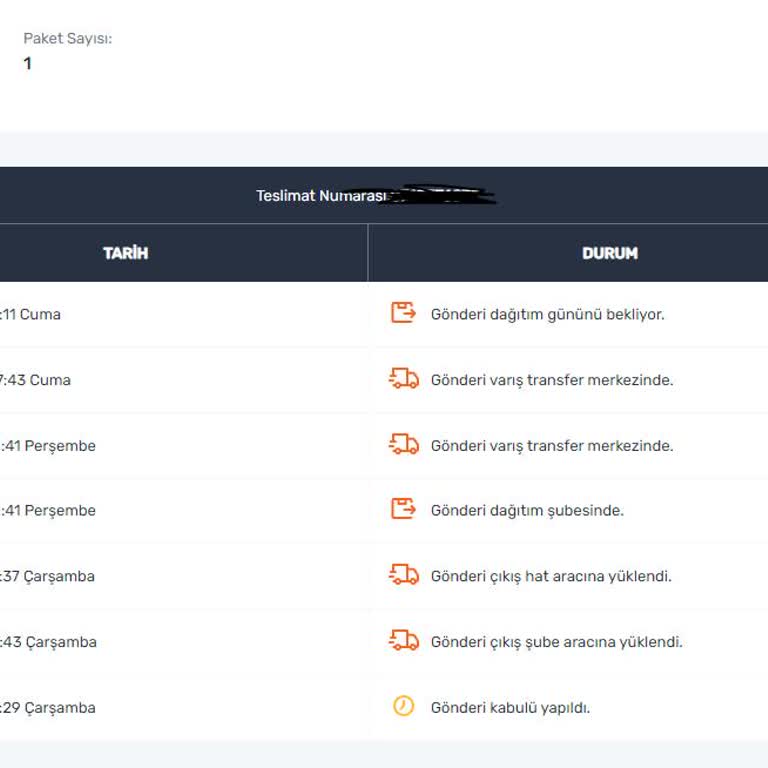Click the truck icon beside 'Gönderi çıkış hat aracına yüklendi'
Screen dimensions: 768x768
(x=404, y=575)
